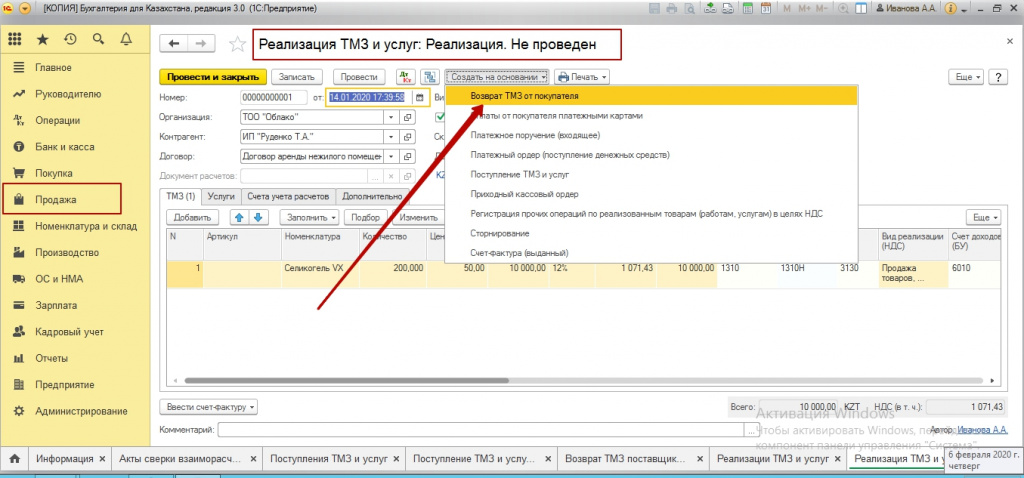Open the Создать на основании dropdown
The image size is (1024, 478).
(x=498, y=77)
